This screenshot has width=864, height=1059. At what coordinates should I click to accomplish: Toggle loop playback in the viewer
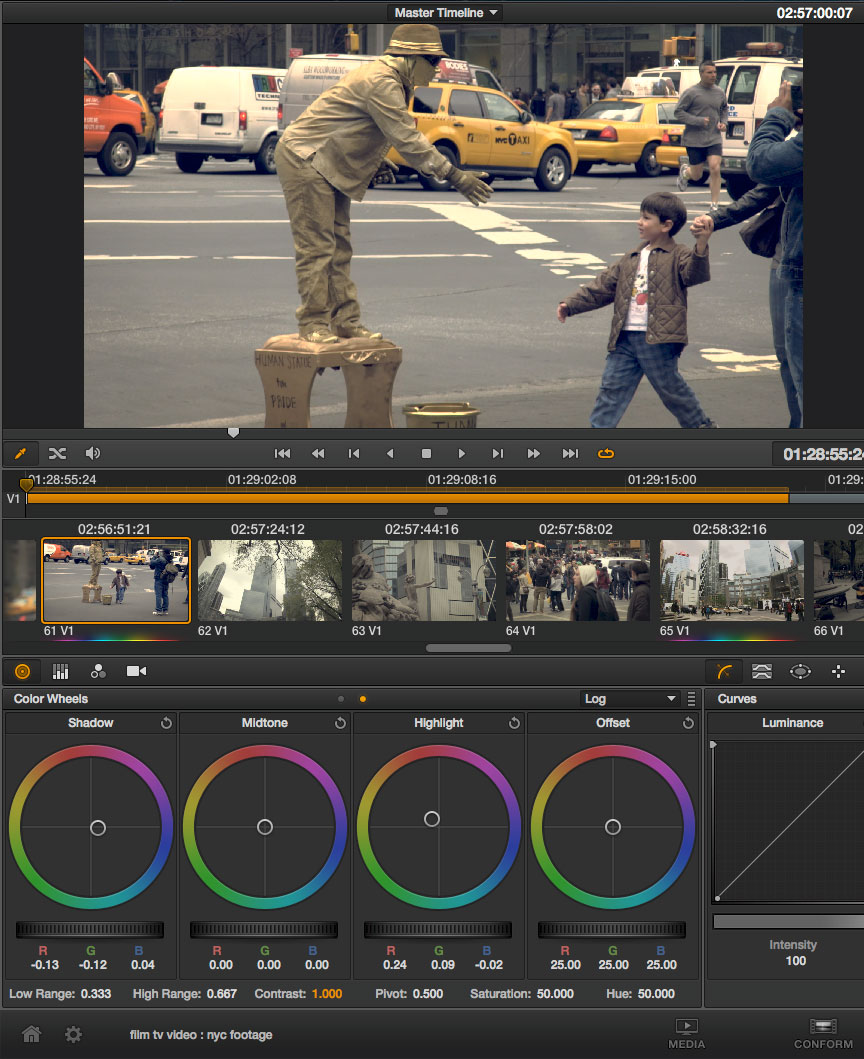(x=606, y=454)
